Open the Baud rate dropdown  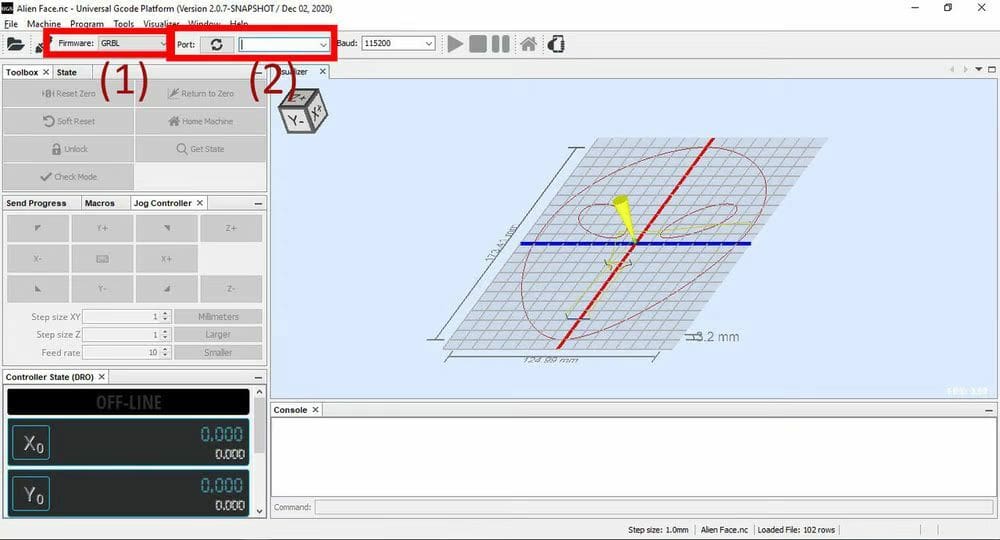(x=429, y=44)
